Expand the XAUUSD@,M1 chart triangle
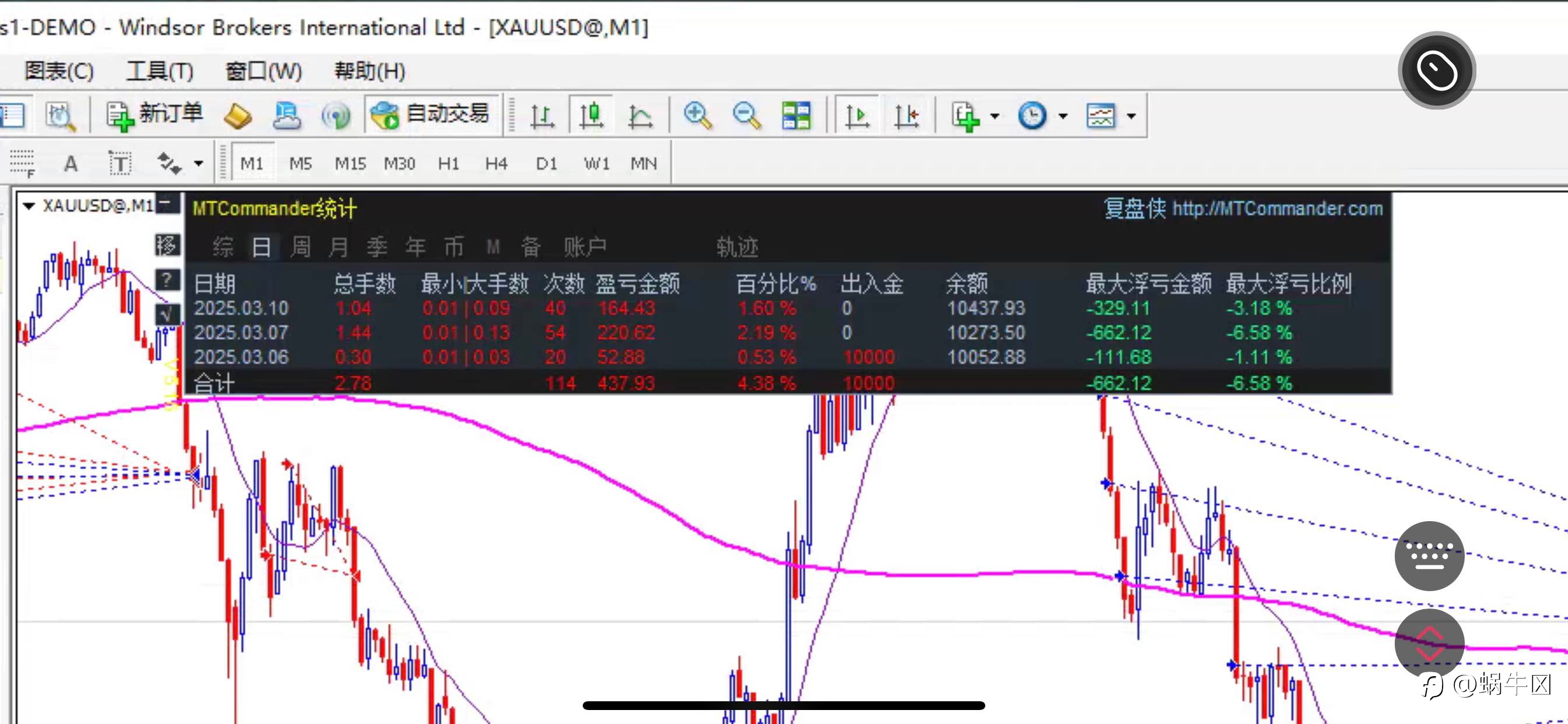 coord(28,206)
